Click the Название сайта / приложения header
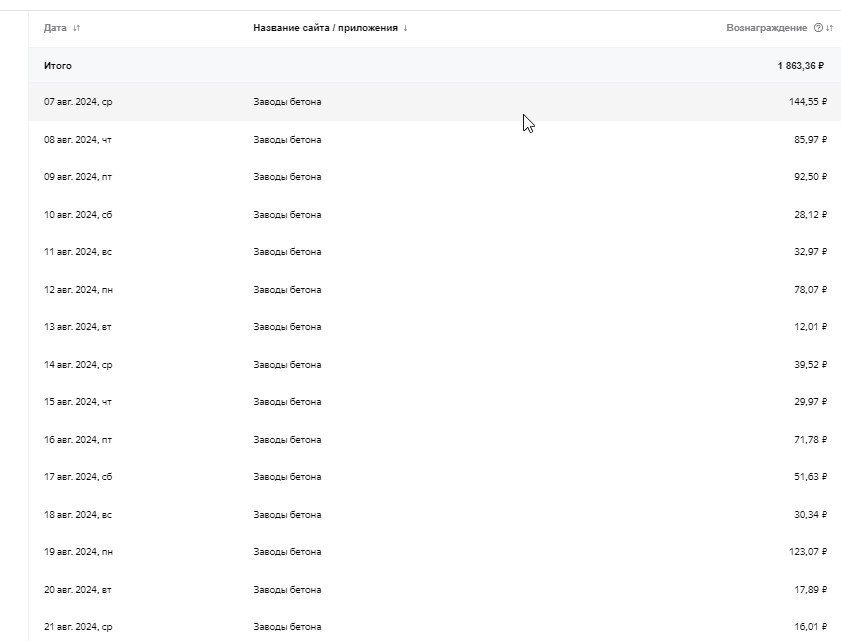 pos(325,28)
